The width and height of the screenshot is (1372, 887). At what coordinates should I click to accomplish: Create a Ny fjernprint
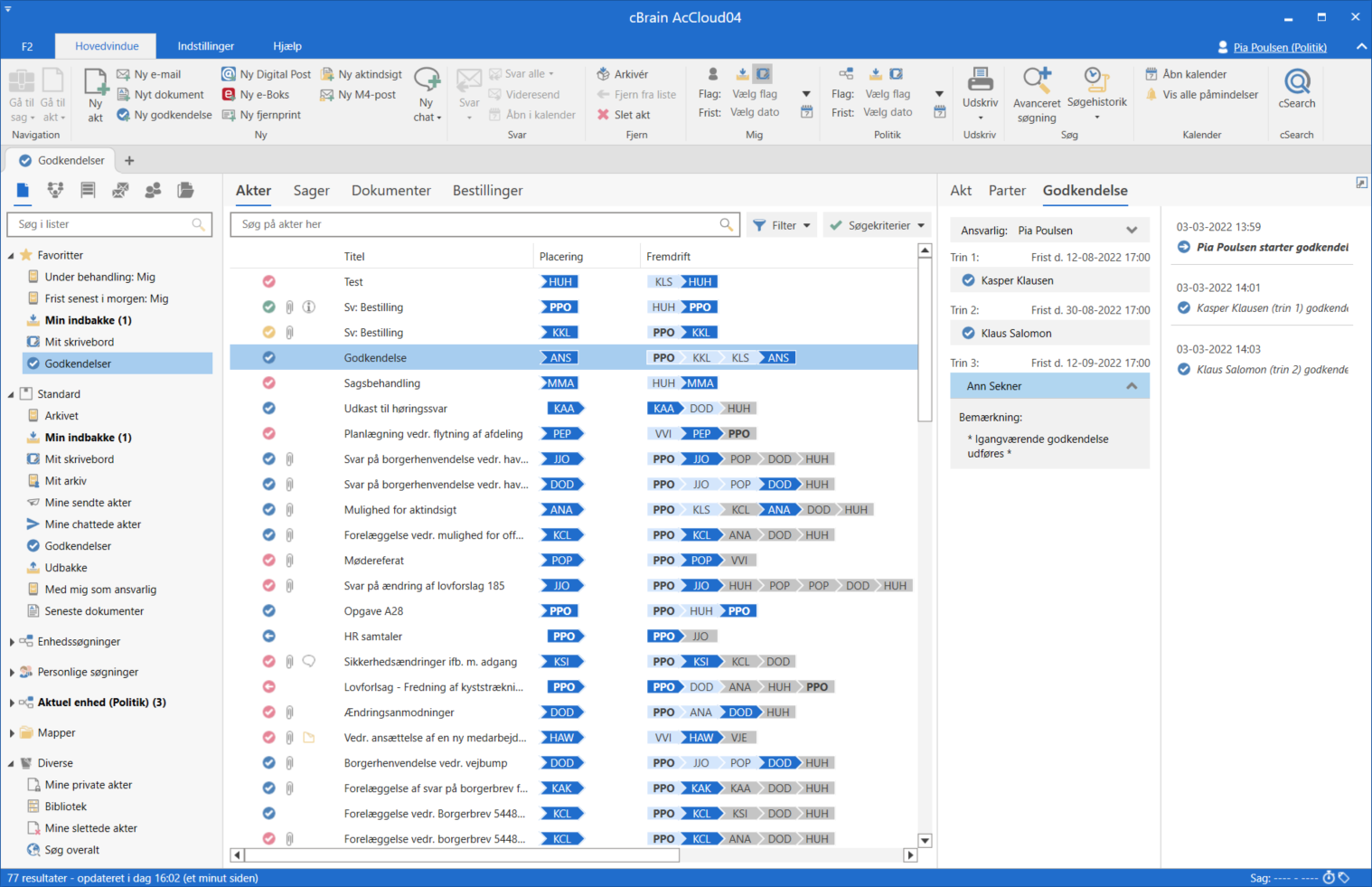261,115
